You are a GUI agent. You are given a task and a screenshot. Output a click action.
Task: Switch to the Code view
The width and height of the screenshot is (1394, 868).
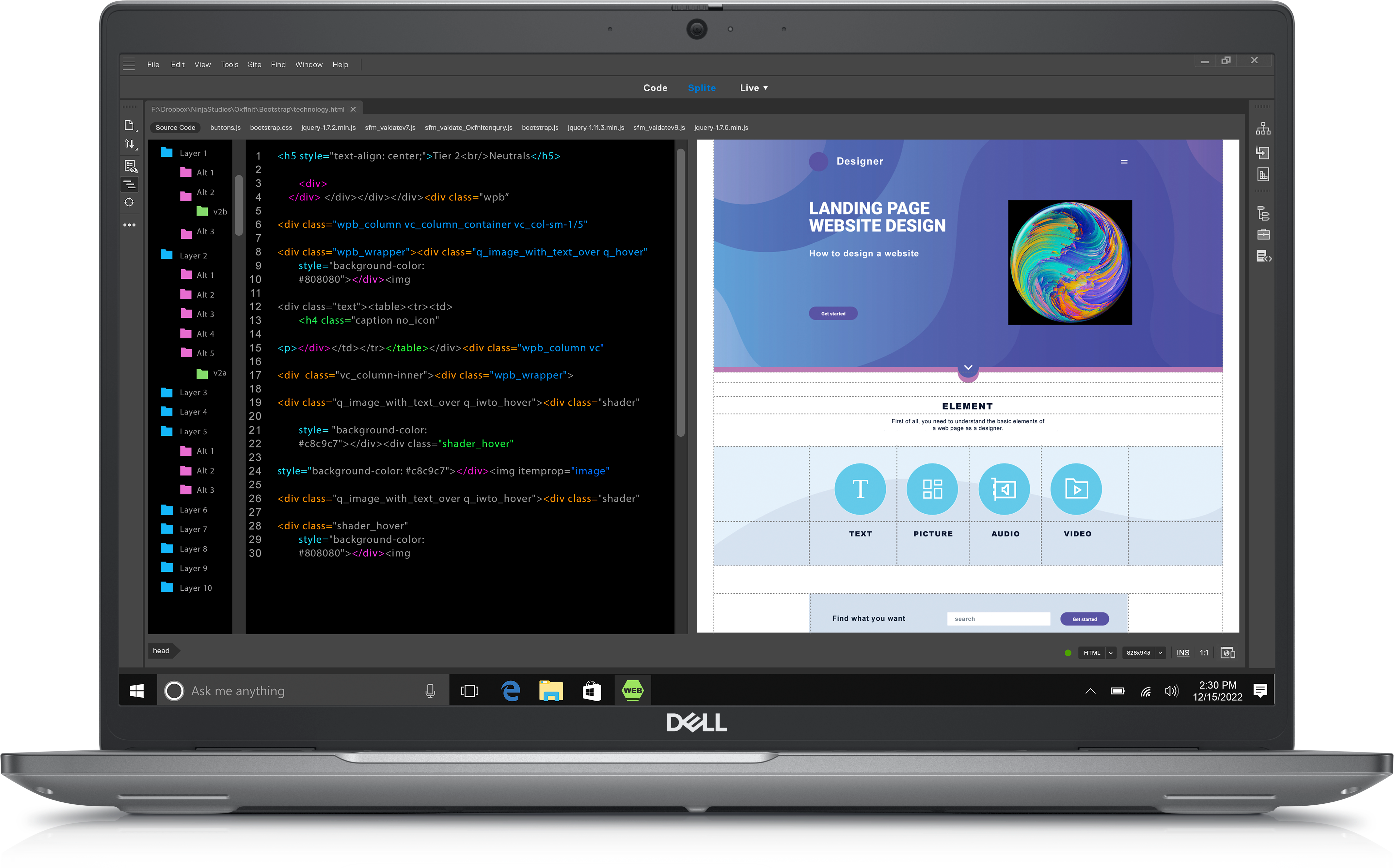pyautogui.click(x=655, y=88)
